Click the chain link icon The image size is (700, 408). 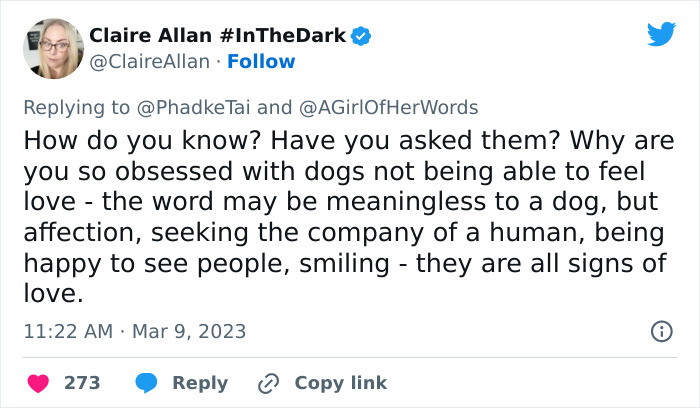(x=269, y=383)
